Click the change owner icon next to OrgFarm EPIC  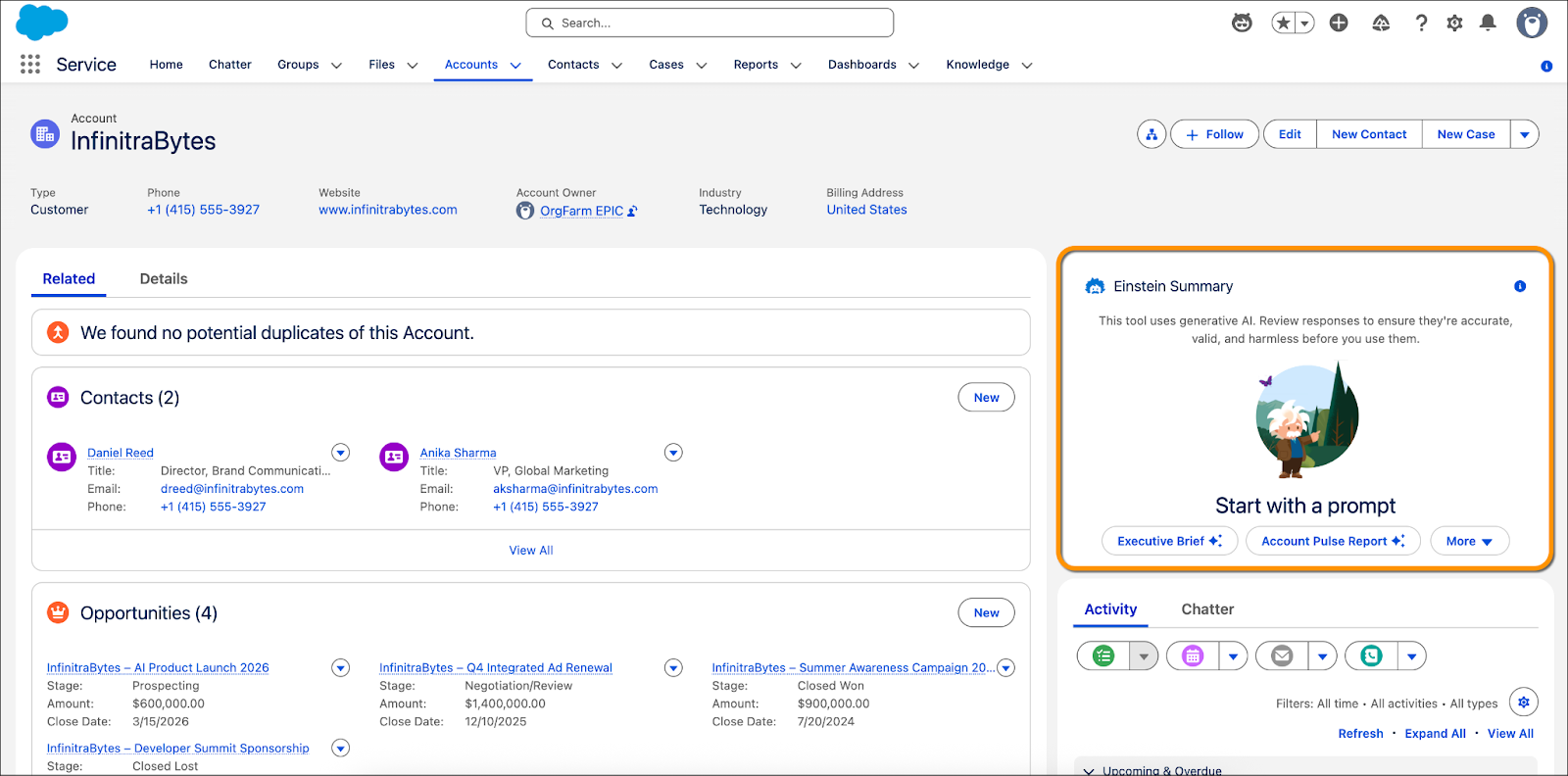pos(632,211)
